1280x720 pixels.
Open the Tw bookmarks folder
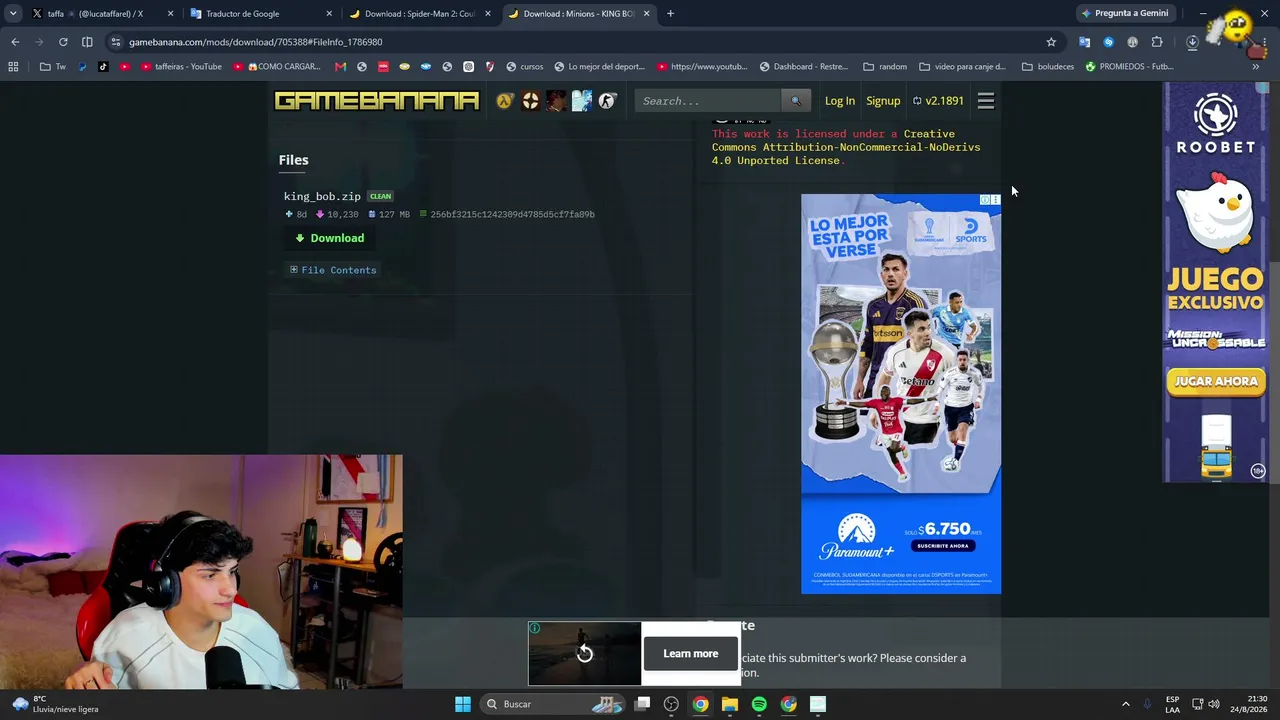click(x=53, y=67)
